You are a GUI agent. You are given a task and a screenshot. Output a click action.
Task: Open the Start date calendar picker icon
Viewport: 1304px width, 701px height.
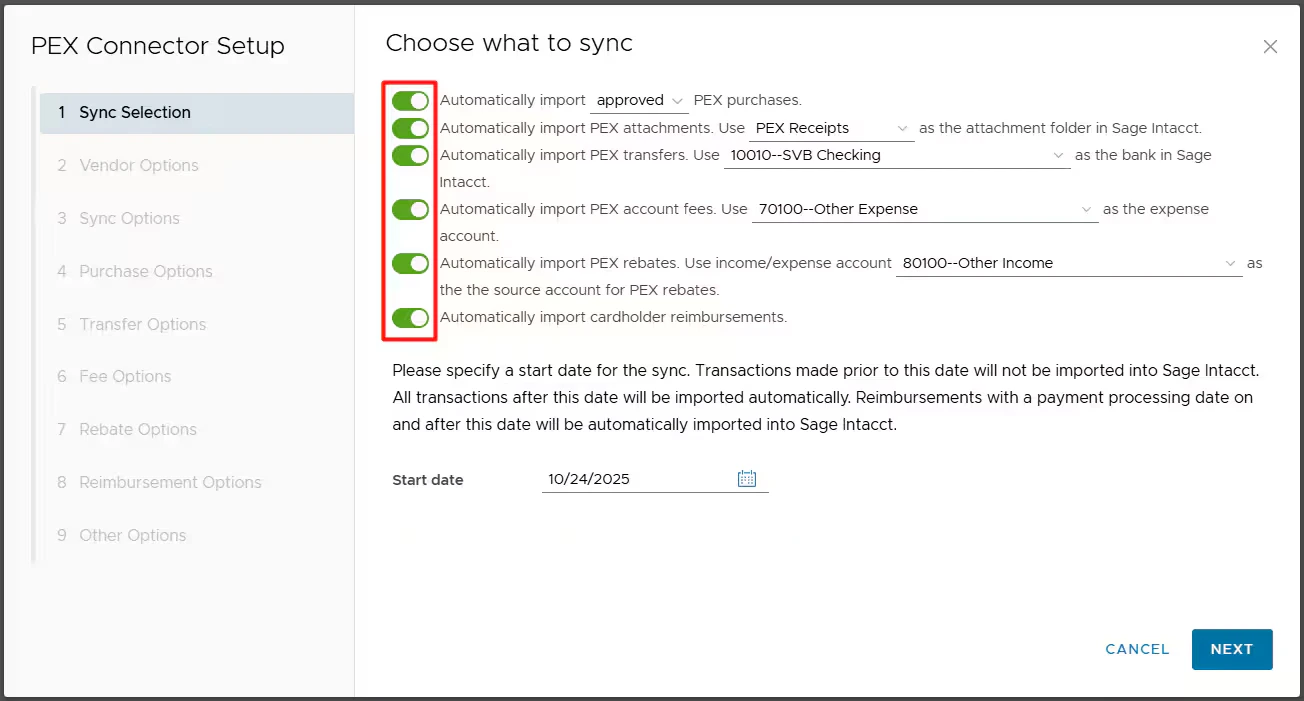coord(747,479)
